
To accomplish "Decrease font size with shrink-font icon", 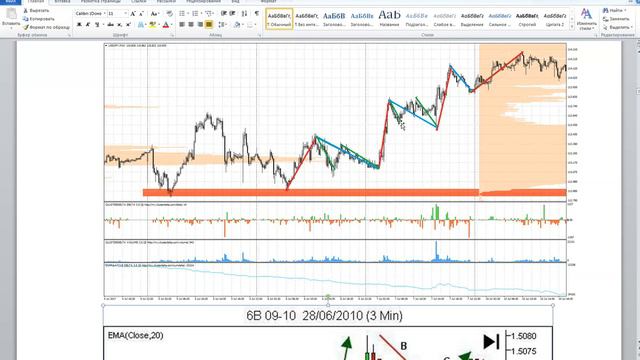I will tap(142, 13).
